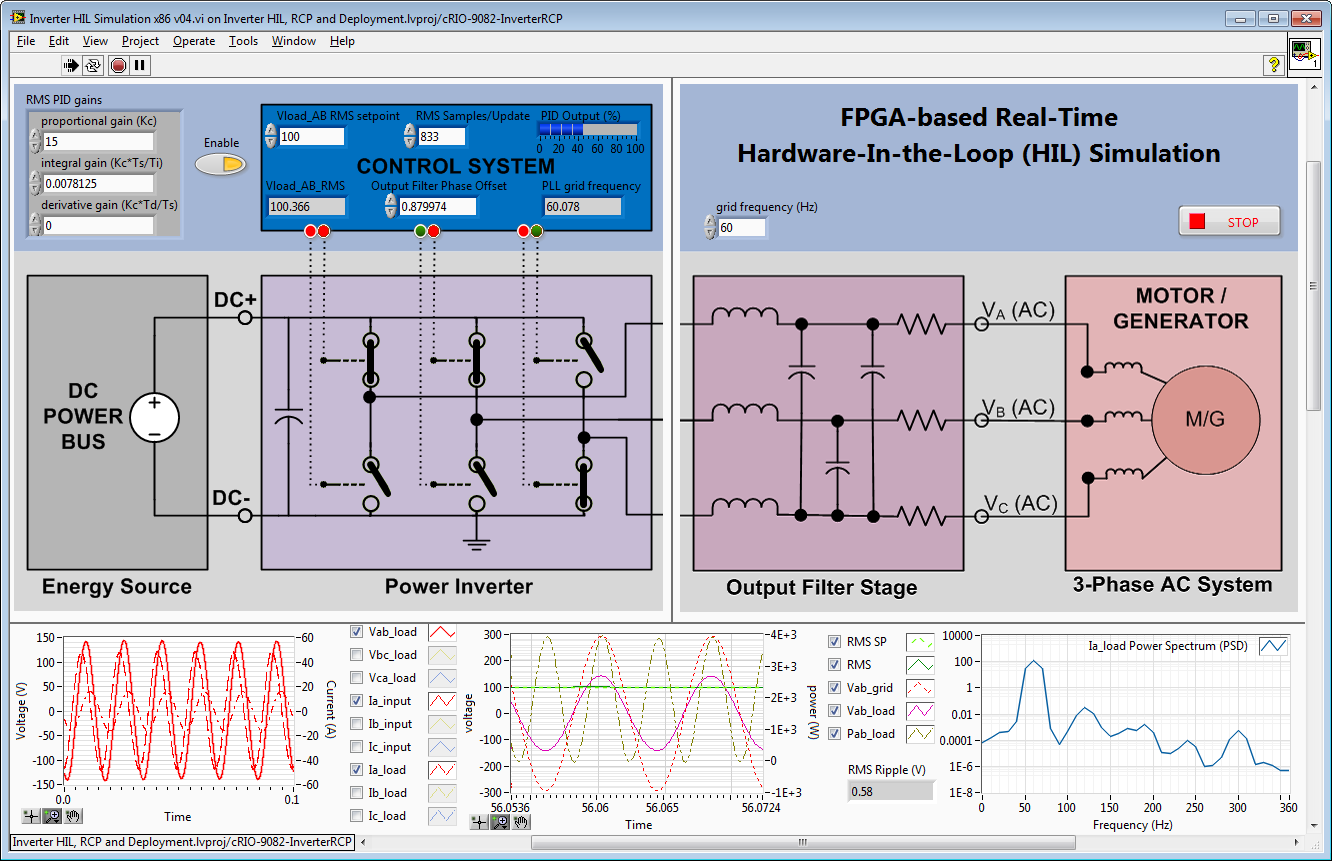Click the phase offset field showing 0.879974

[x=437, y=206]
